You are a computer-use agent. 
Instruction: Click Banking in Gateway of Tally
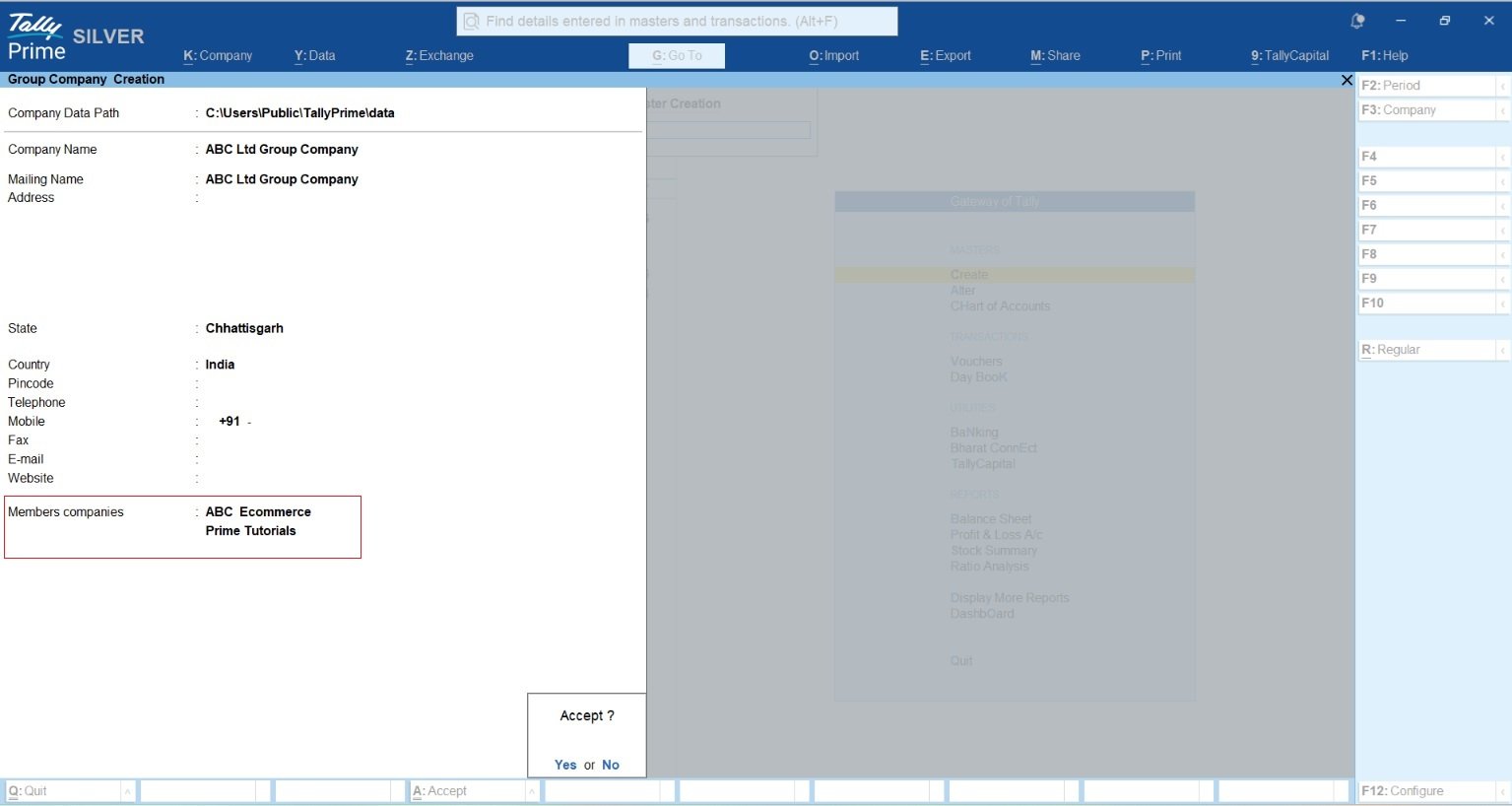pos(974,433)
